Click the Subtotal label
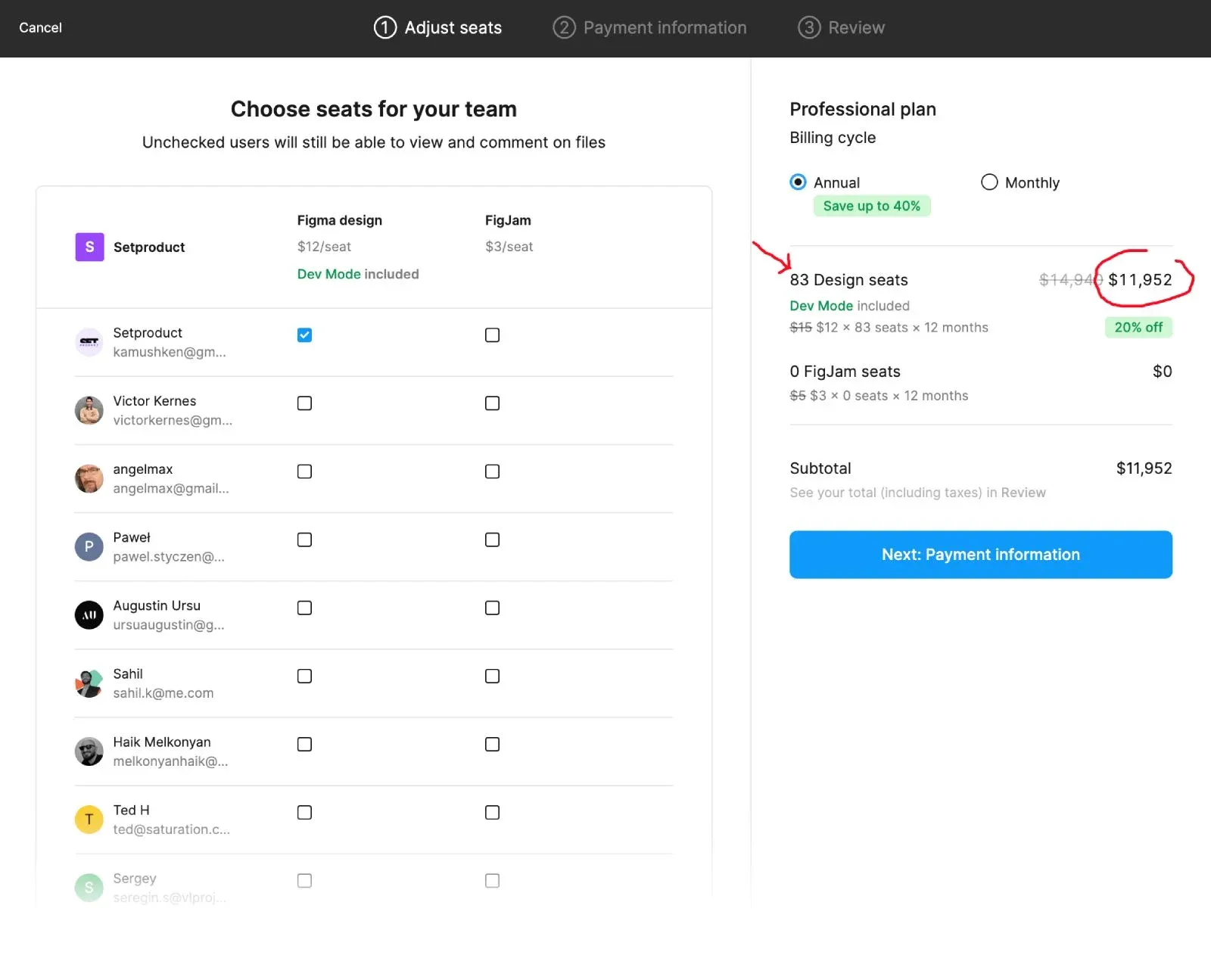 point(820,468)
